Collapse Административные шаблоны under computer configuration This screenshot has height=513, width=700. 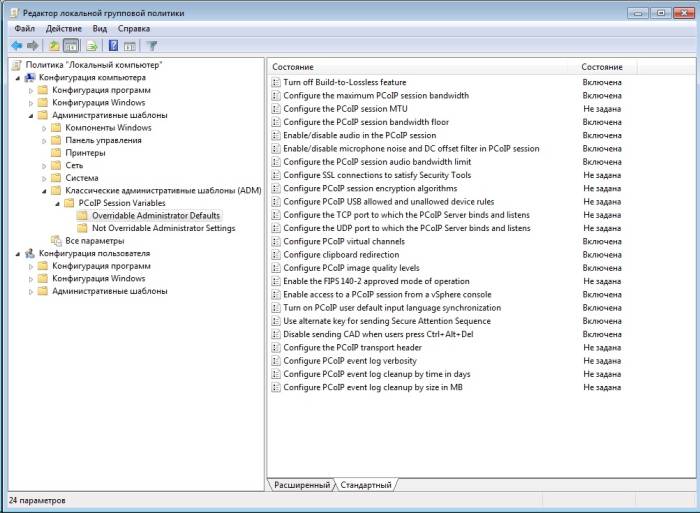(31, 116)
